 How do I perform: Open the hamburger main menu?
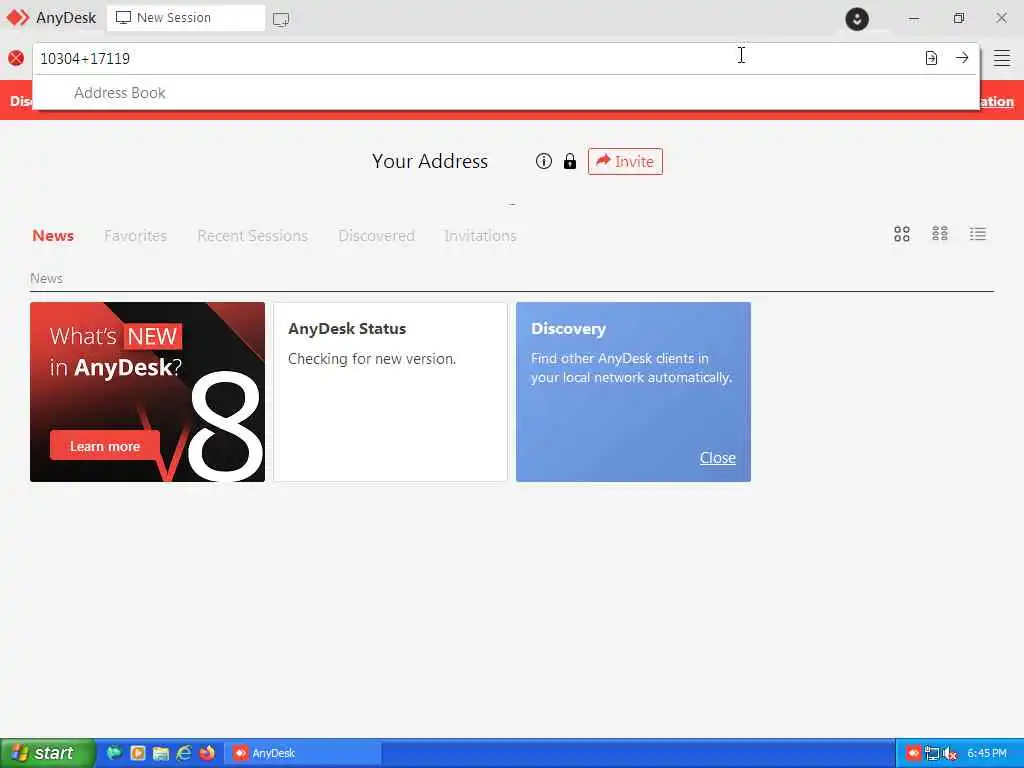click(1002, 58)
